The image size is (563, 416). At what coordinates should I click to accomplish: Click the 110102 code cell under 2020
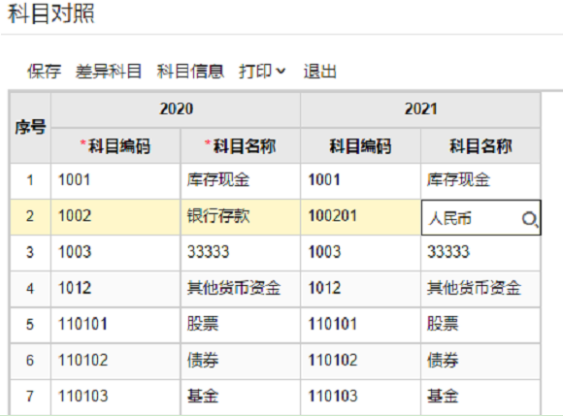click(115, 360)
